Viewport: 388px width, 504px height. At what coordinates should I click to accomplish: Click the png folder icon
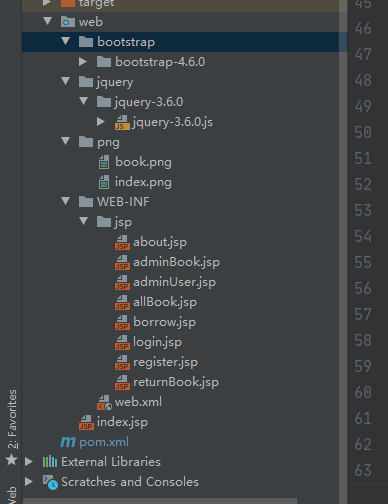(x=86, y=142)
